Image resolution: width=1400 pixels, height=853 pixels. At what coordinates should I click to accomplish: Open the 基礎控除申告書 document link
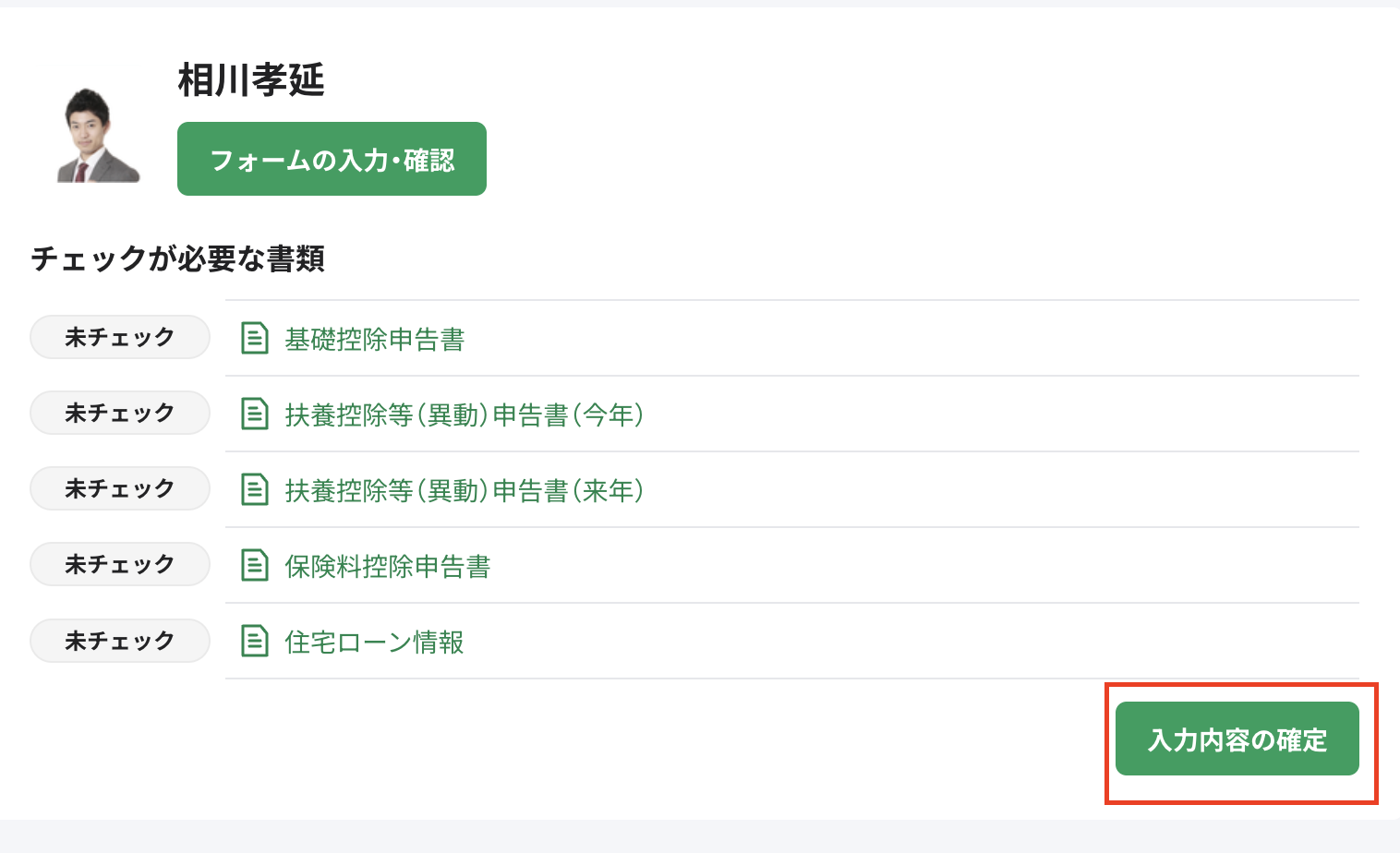[374, 340]
